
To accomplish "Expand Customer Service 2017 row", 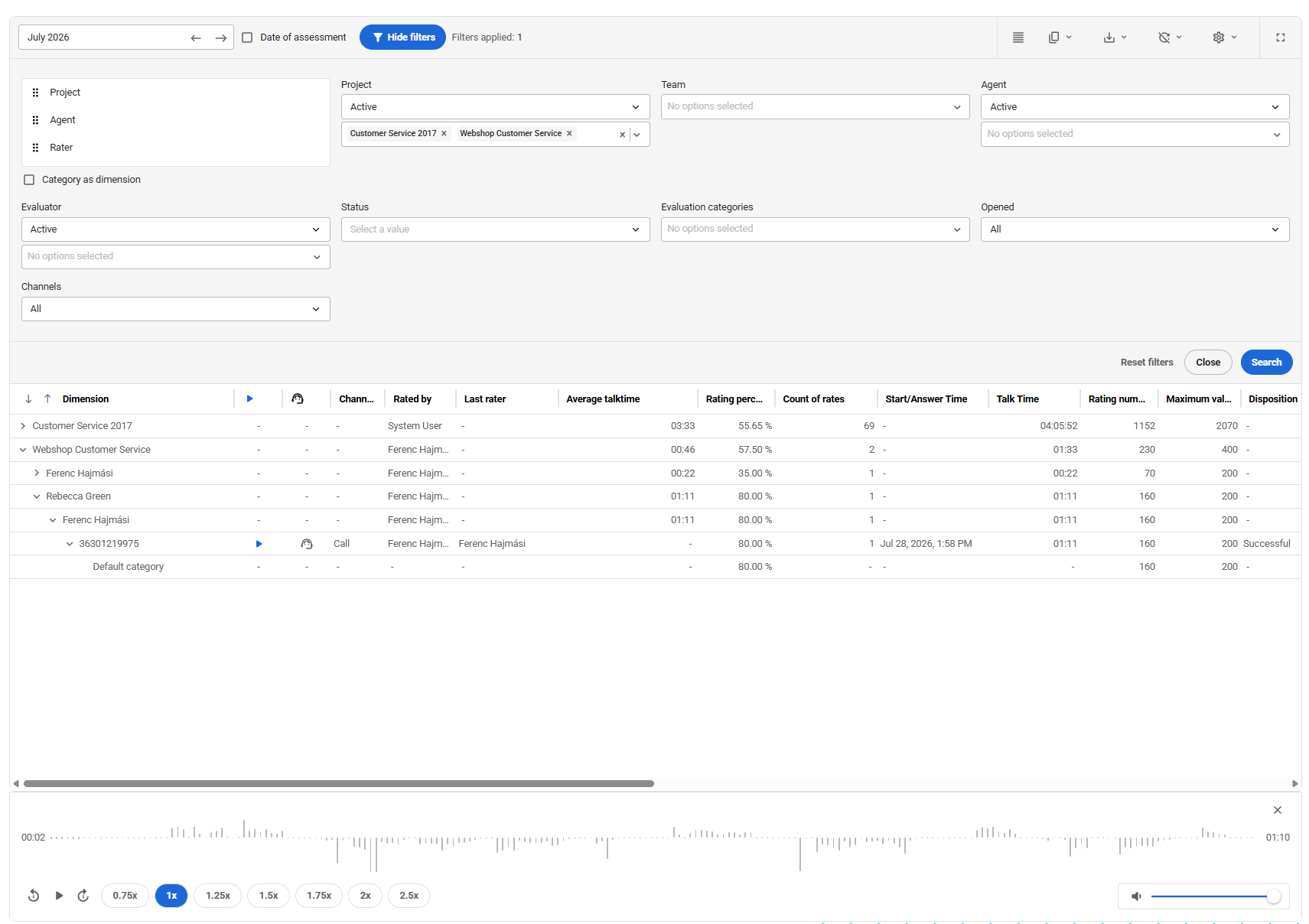I will tap(23, 426).
